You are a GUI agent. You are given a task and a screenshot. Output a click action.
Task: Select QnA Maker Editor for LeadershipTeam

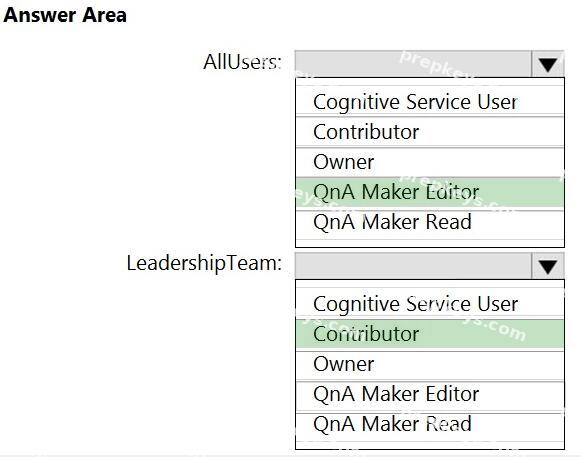[430, 394]
